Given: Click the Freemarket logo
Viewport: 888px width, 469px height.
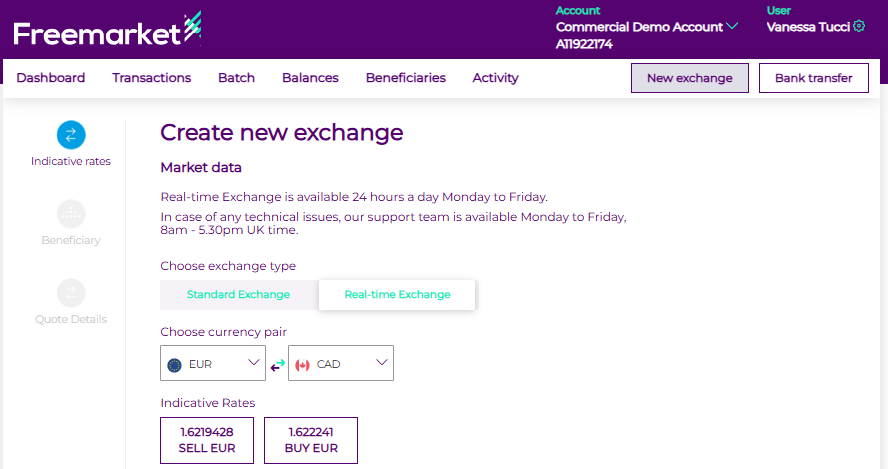Looking at the screenshot, I should (x=107, y=31).
